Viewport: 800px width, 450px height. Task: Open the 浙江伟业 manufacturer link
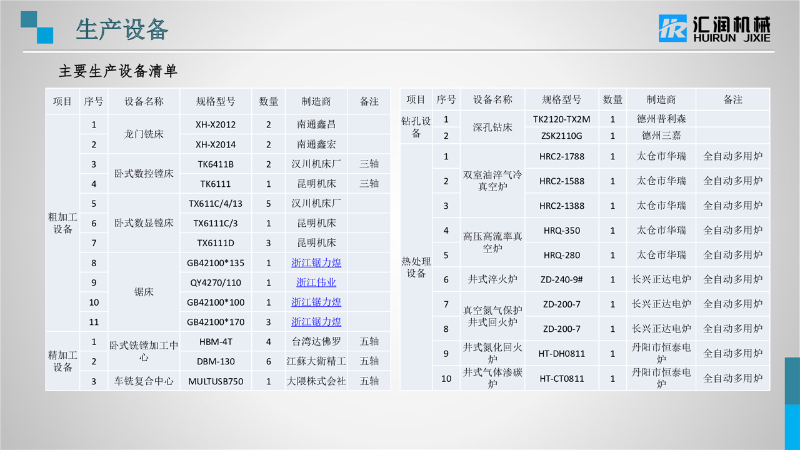tap(316, 282)
